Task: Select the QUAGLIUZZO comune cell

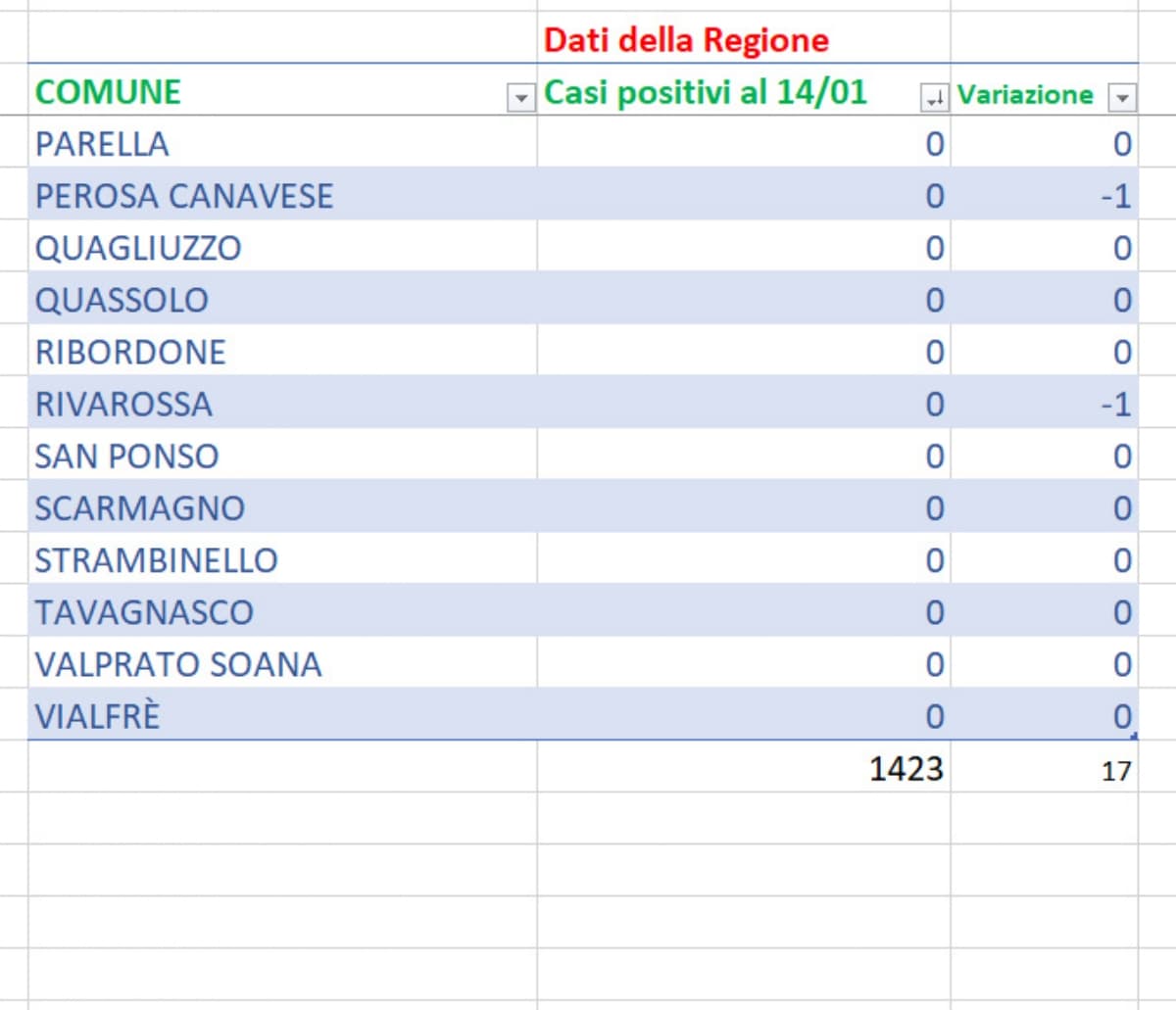Action: pyautogui.click(x=138, y=248)
